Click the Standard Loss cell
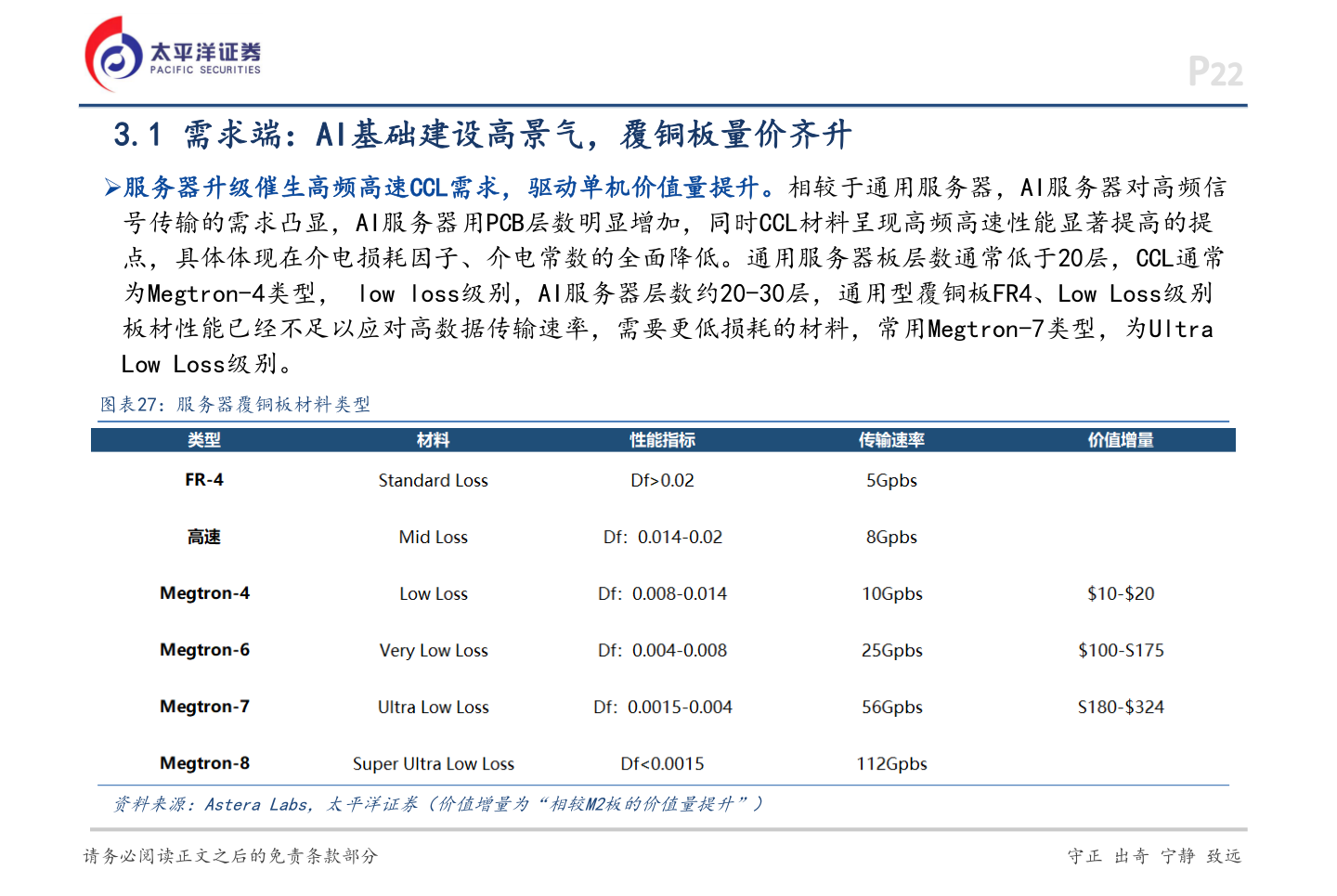1337x896 pixels. click(434, 480)
